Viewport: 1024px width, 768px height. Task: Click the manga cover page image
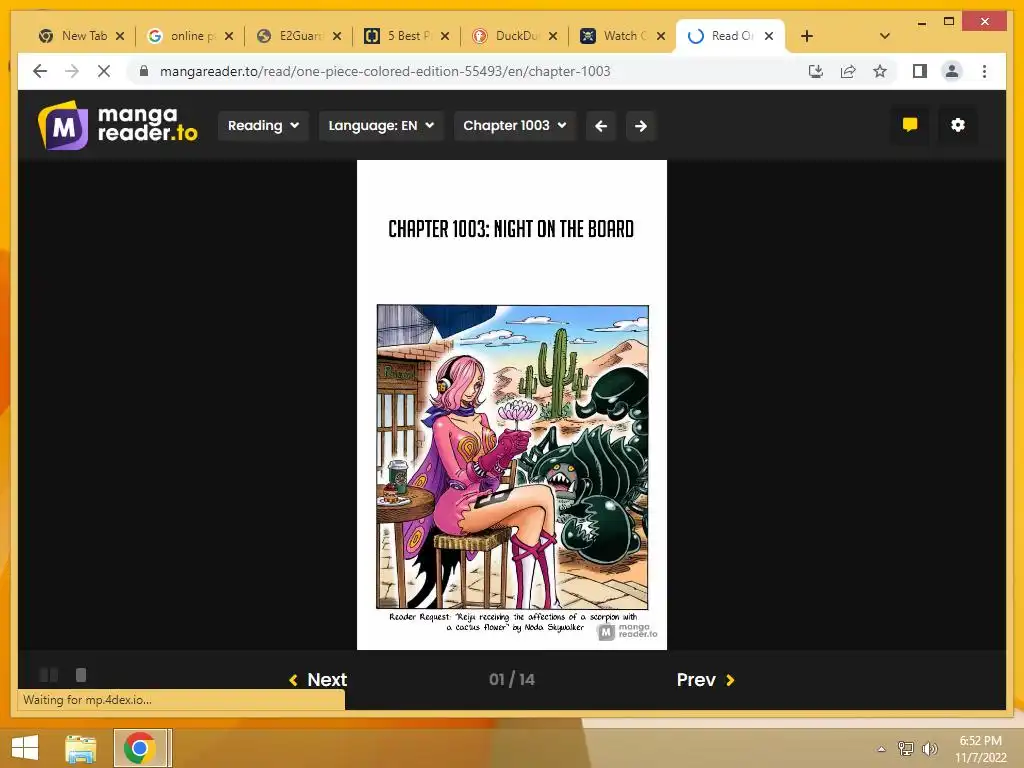(512, 405)
